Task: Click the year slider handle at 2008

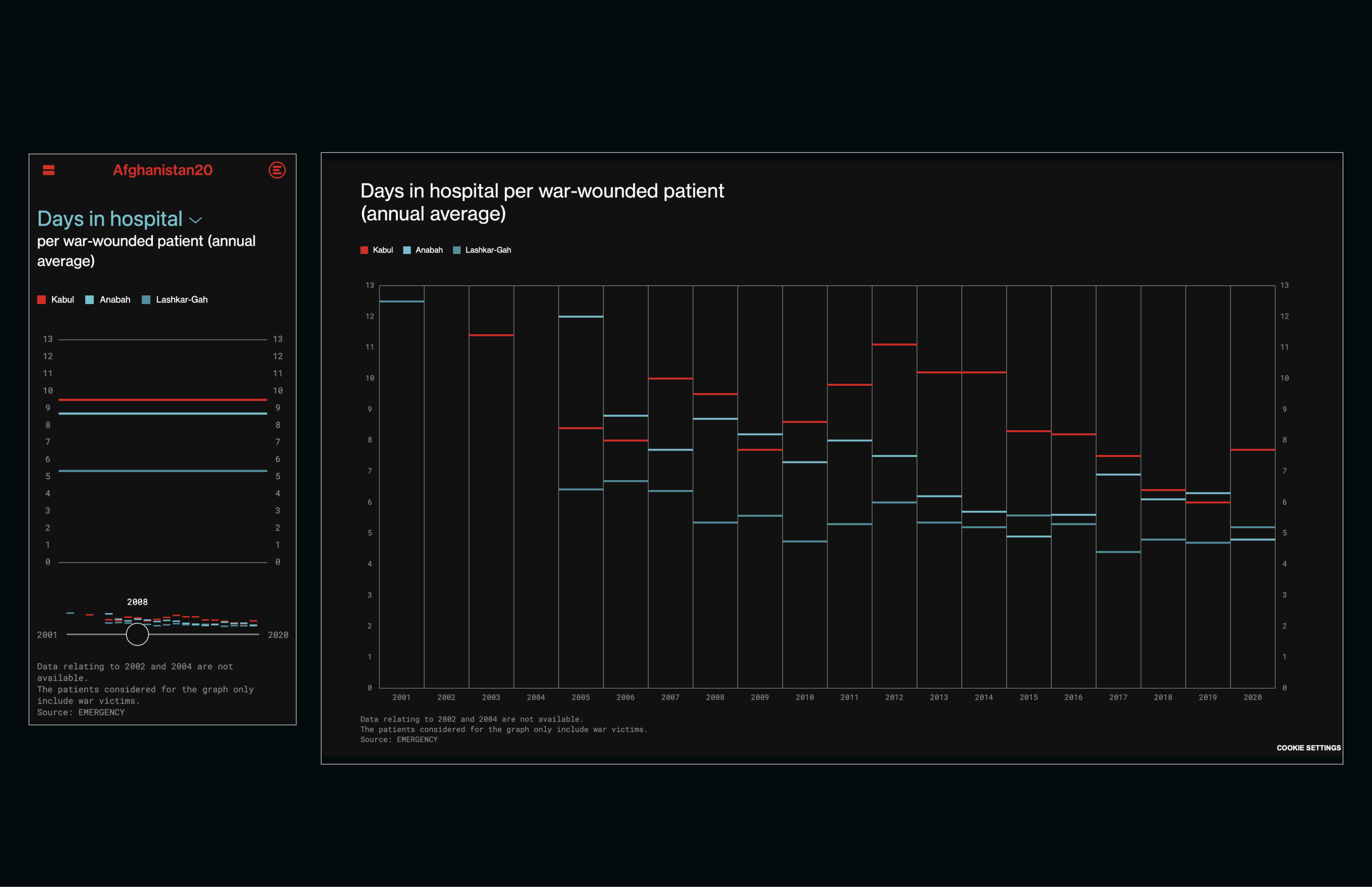Action: coord(137,634)
